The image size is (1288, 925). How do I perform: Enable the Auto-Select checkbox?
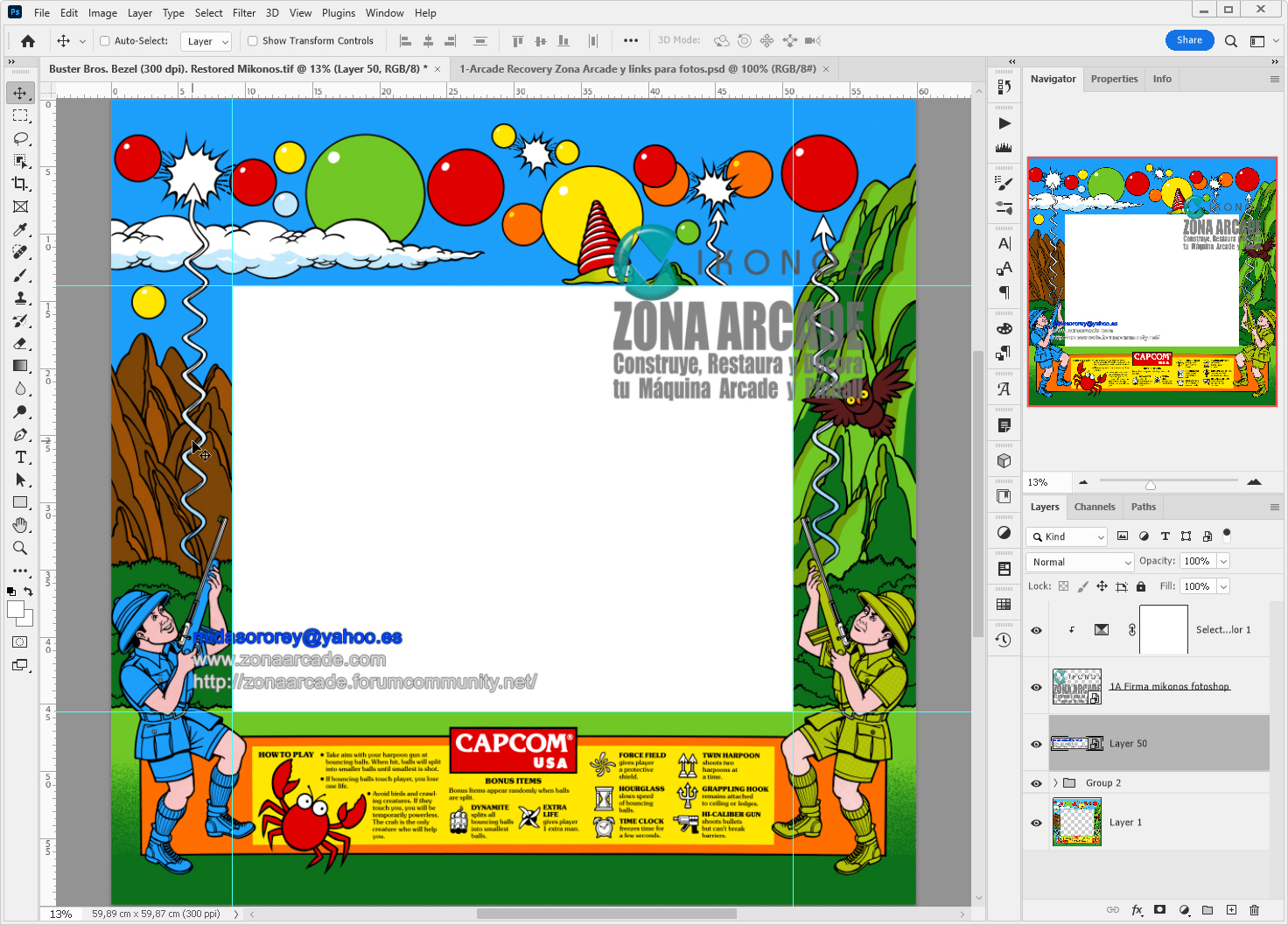point(105,41)
